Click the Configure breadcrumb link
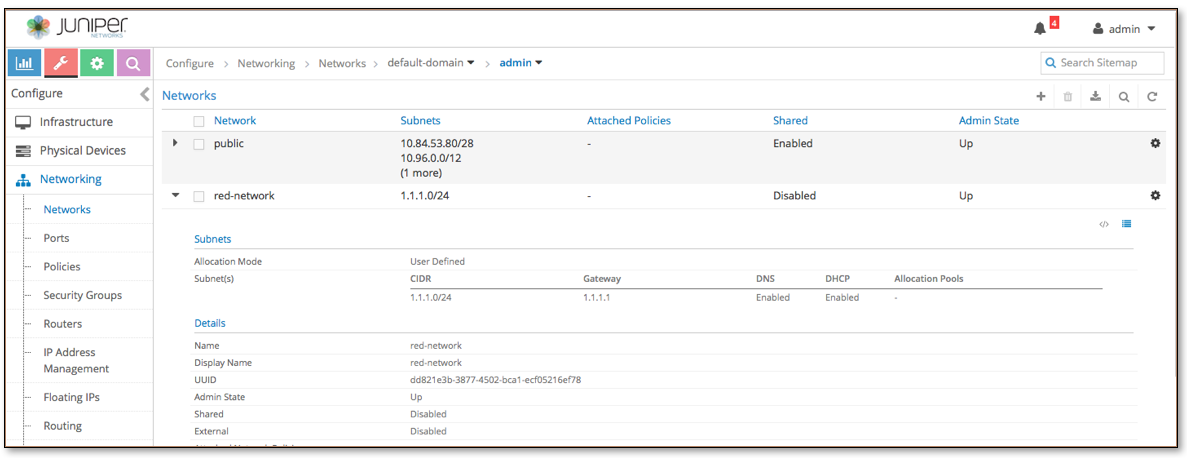This screenshot has height=458, width=1187. pos(190,64)
